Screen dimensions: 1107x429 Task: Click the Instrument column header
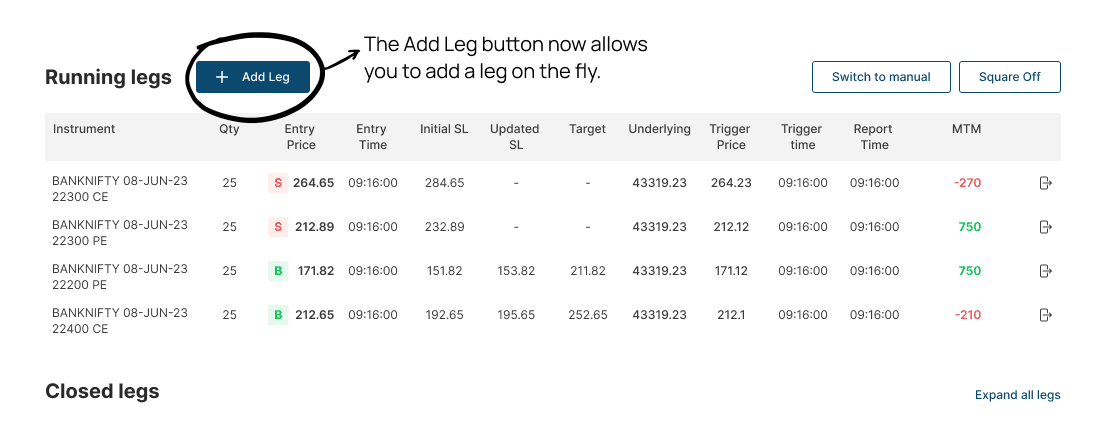click(x=84, y=129)
